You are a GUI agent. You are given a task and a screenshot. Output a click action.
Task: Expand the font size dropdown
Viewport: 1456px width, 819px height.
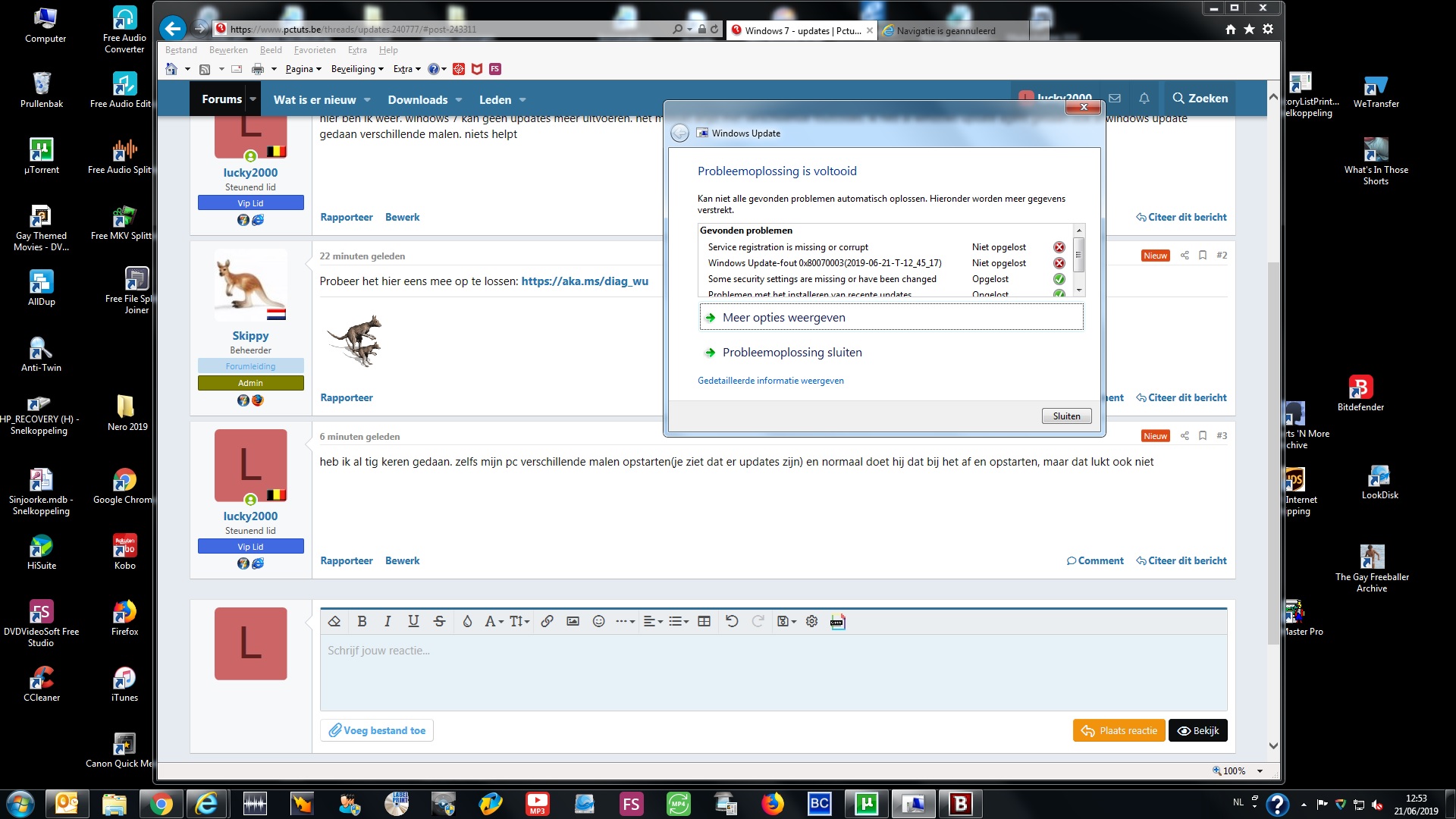[x=519, y=622]
